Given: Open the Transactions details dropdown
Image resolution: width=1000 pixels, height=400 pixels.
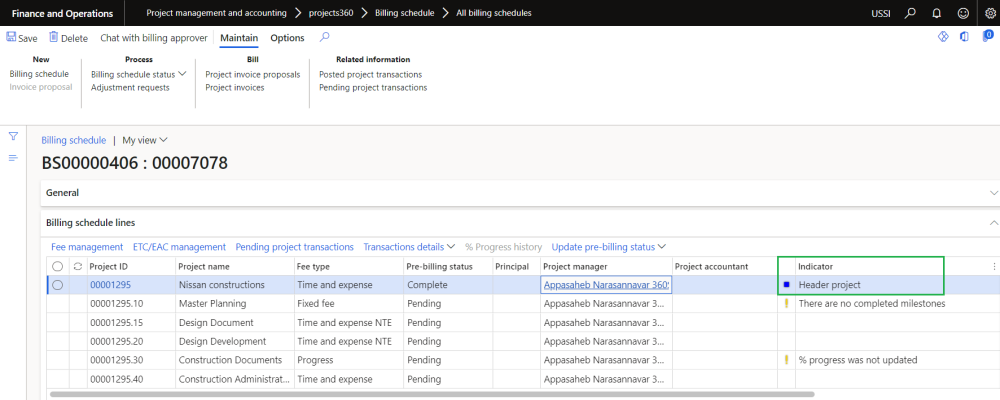Looking at the screenshot, I should click(x=409, y=246).
